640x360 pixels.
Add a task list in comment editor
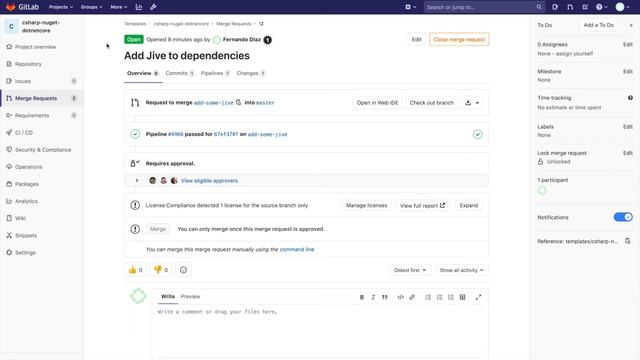[x=451, y=297]
